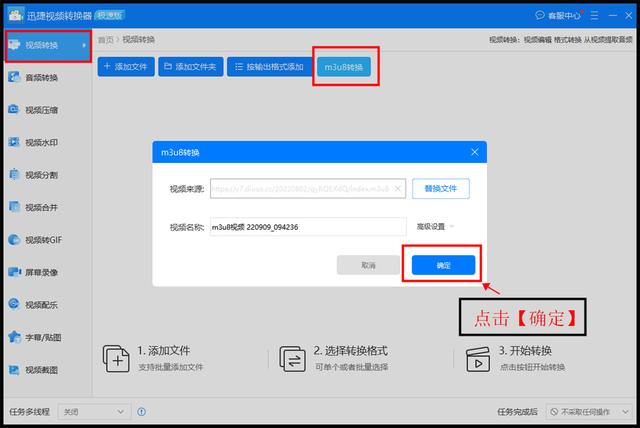The height and width of the screenshot is (428, 640).
Task: Expand 高级设置 advanced settings in dialog
Action: [436, 227]
